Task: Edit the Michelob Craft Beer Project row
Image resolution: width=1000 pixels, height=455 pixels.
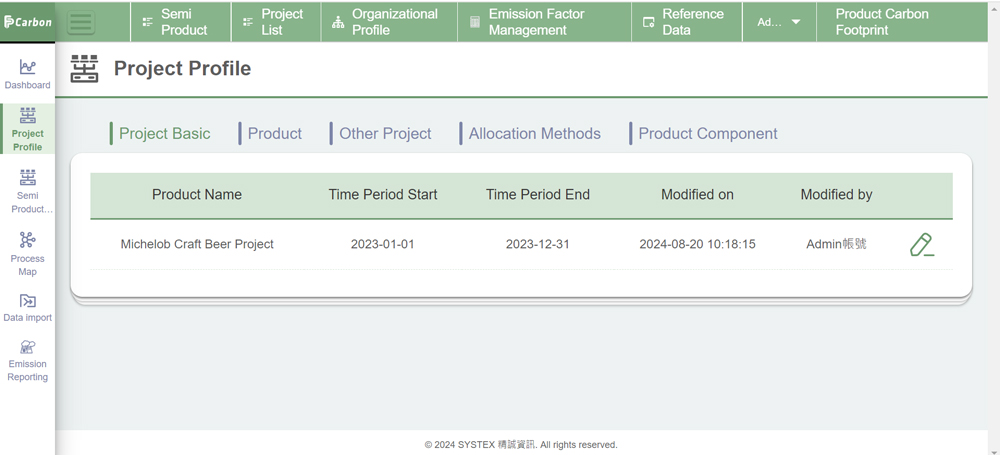Action: coord(921,245)
